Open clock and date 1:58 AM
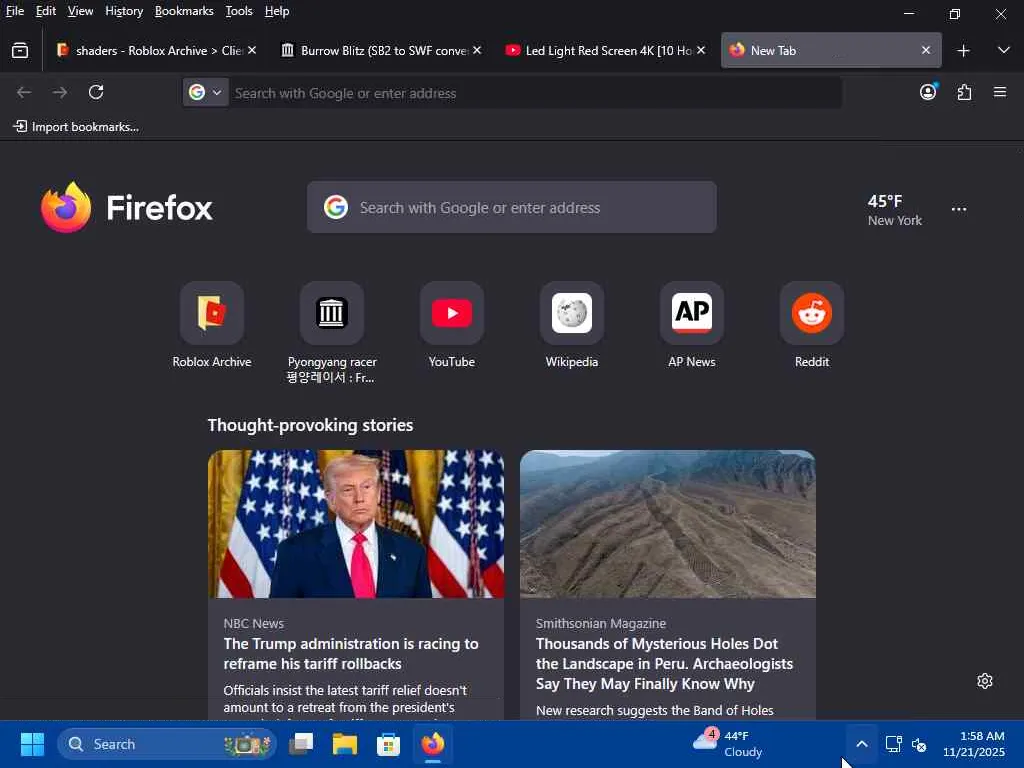This screenshot has height=768, width=1024. pyautogui.click(x=973, y=744)
